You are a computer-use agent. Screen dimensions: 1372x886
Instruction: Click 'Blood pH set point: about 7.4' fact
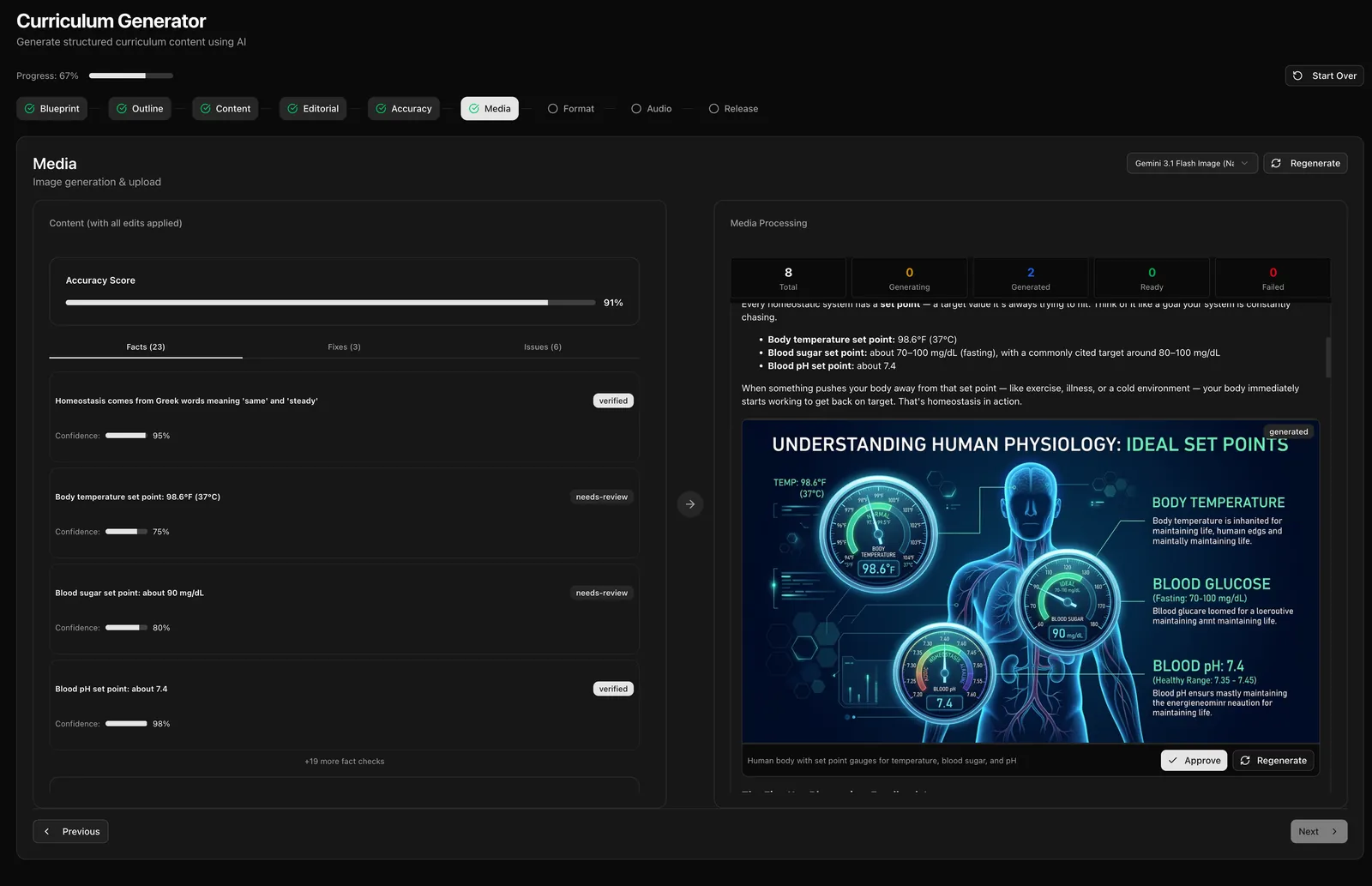[x=111, y=689]
